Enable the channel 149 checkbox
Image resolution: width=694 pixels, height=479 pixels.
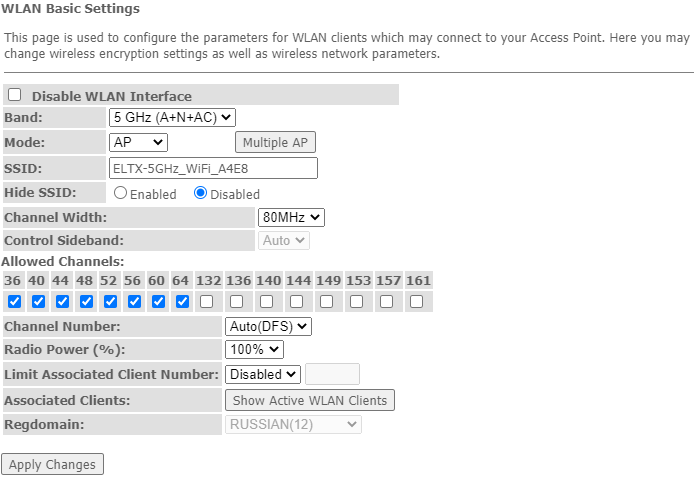click(x=326, y=301)
